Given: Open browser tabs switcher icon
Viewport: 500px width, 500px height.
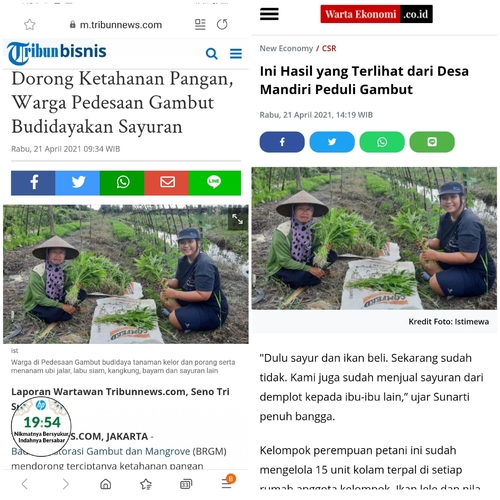Looking at the screenshot, I should tap(186, 484).
